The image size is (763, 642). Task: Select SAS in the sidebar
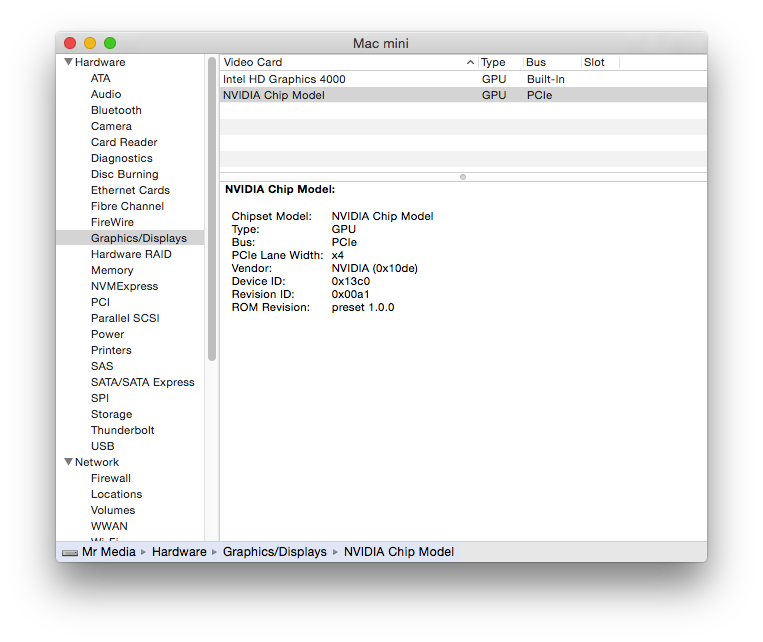[102, 366]
